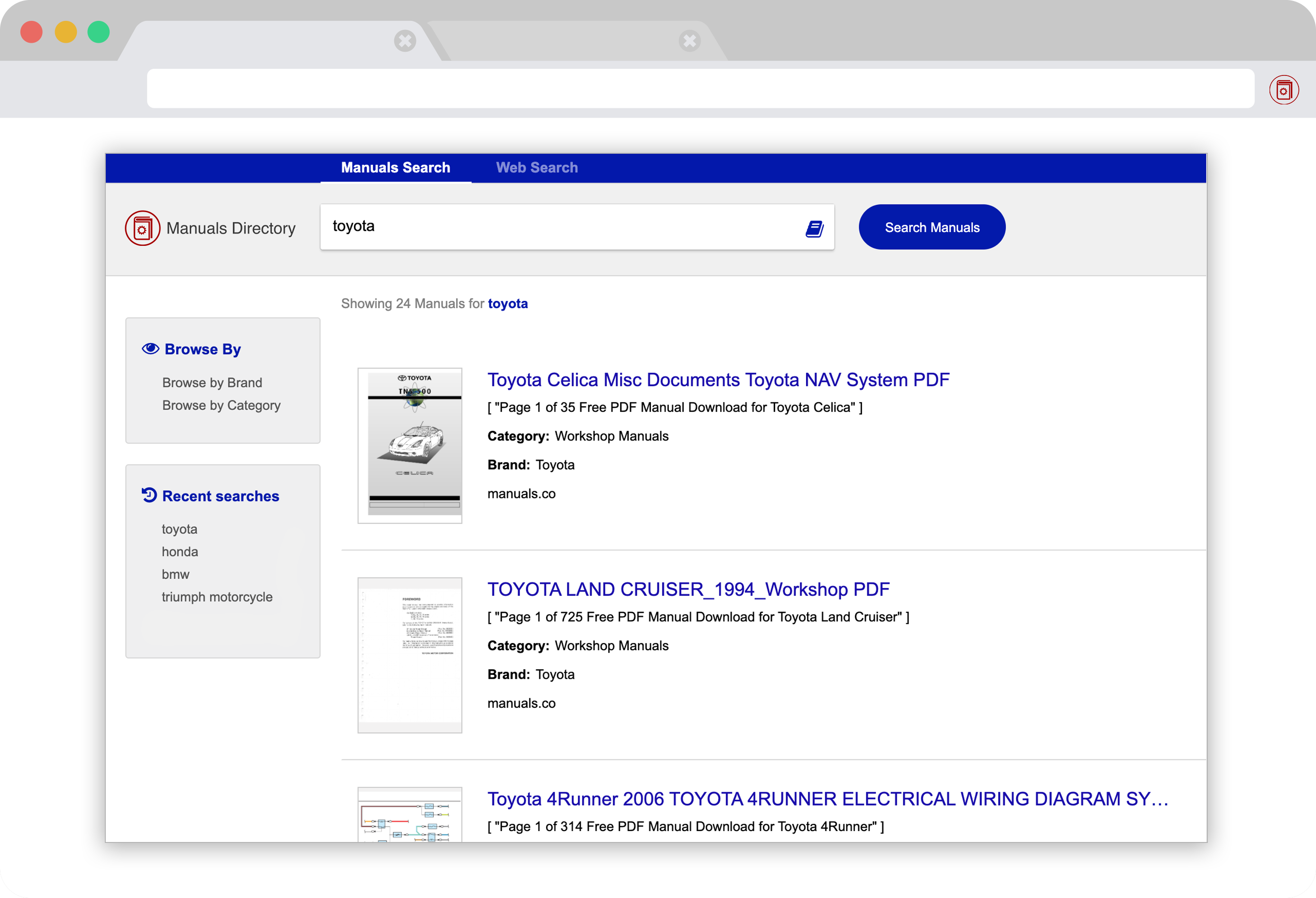The image size is (1316, 898).
Task: Click 'Brand: Toyota' under Celica result
Action: click(531, 465)
